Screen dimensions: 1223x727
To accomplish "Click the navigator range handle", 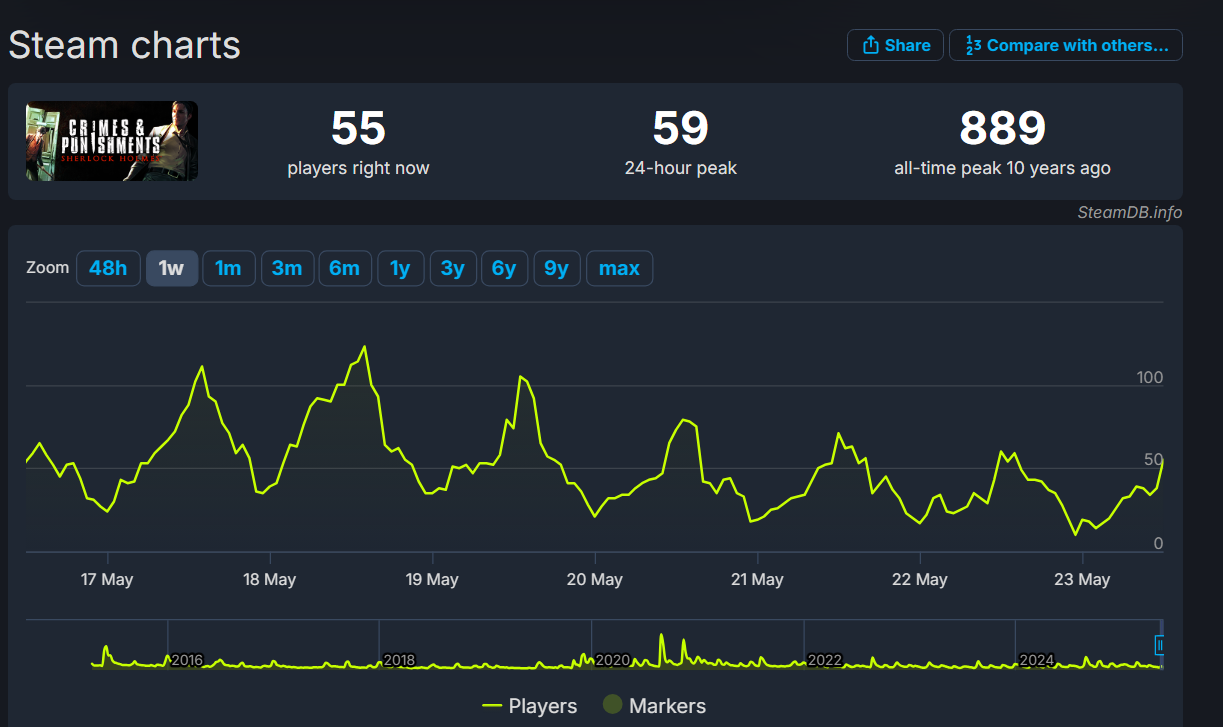I will pyautogui.click(x=1160, y=645).
